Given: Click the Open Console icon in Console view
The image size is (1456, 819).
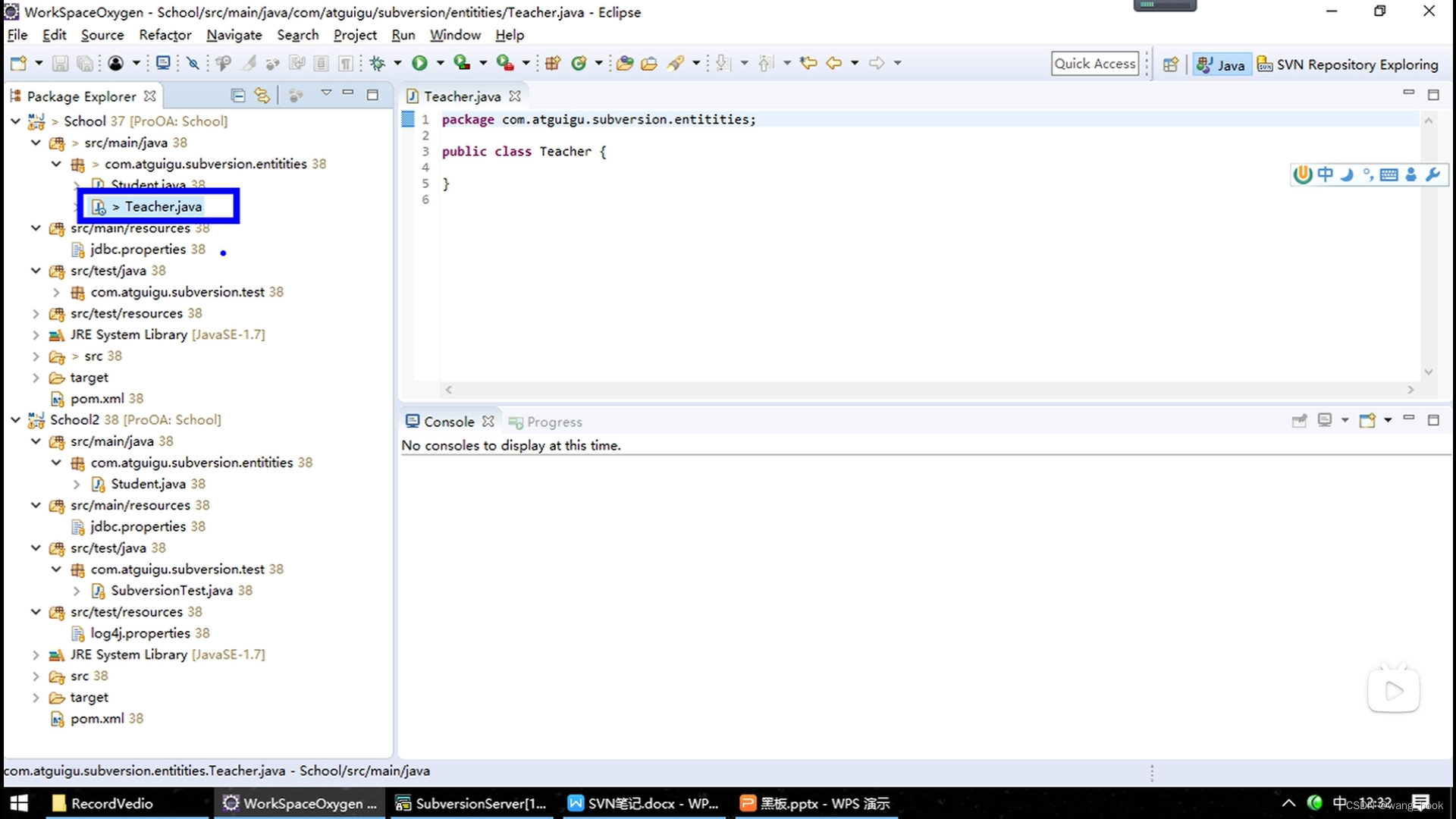Looking at the screenshot, I should [x=1367, y=420].
